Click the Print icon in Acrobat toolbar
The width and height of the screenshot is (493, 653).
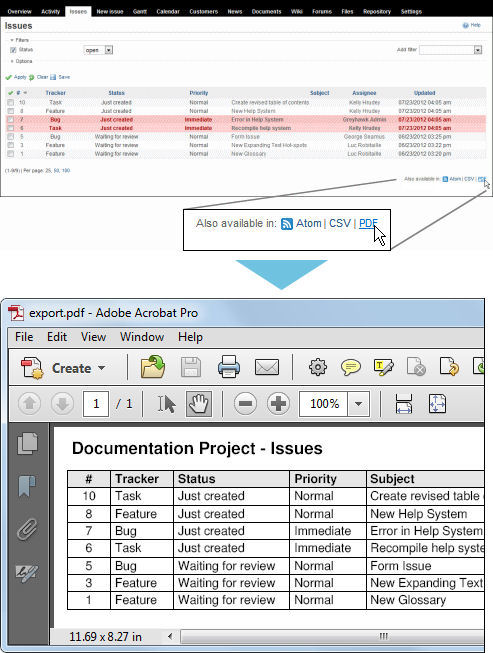tap(229, 367)
